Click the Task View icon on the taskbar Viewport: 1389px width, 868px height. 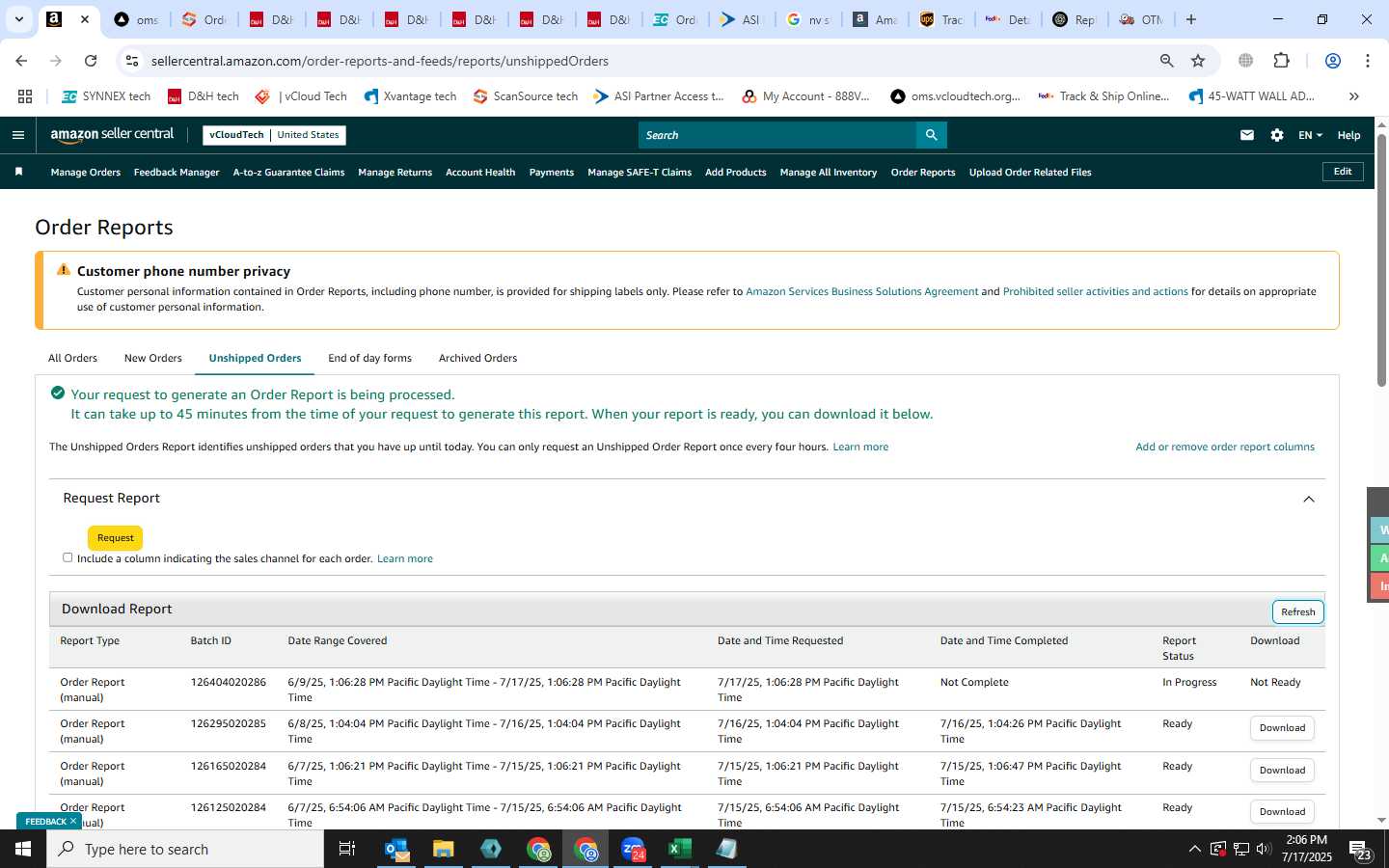tap(347, 849)
